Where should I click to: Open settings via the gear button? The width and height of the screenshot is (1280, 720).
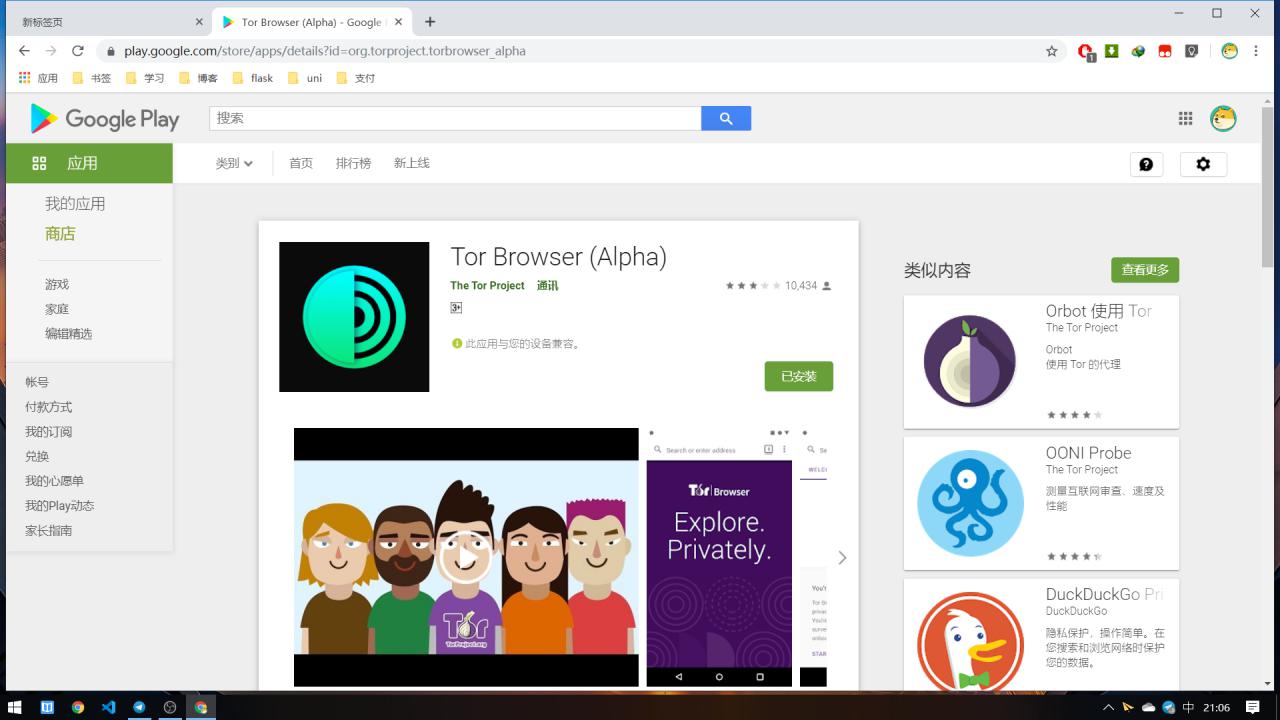pyautogui.click(x=1203, y=164)
